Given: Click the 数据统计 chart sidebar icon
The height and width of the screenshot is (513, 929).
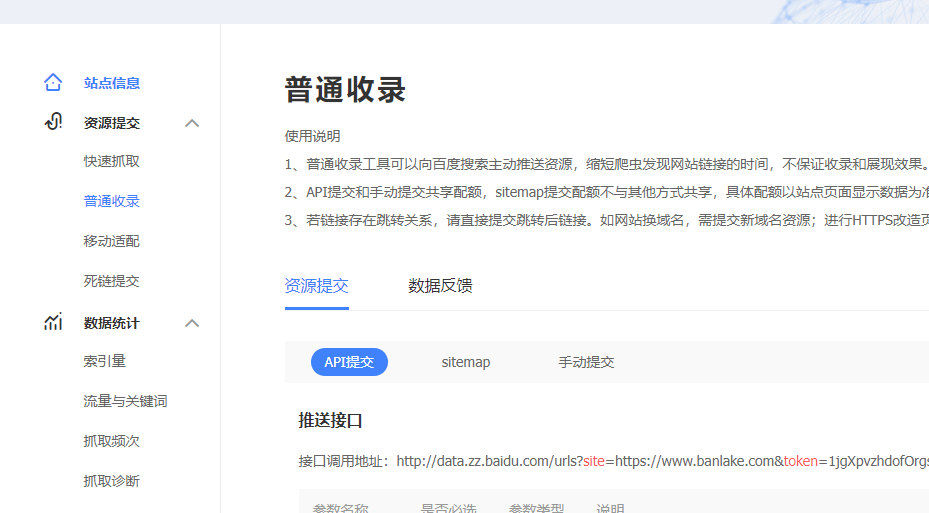Looking at the screenshot, I should (x=53, y=322).
